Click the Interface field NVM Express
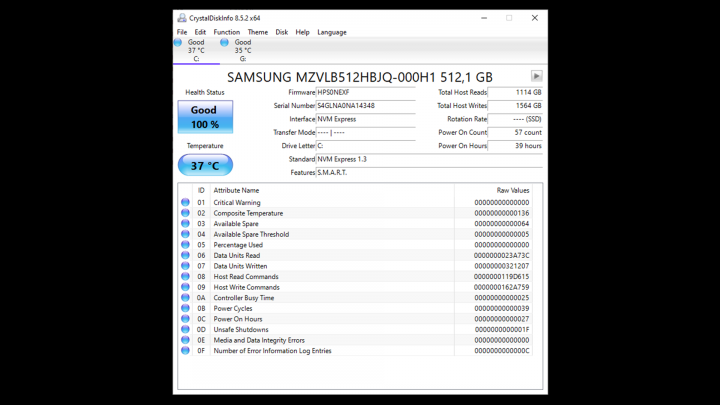Viewport: 720px width, 405px height. coord(366,119)
